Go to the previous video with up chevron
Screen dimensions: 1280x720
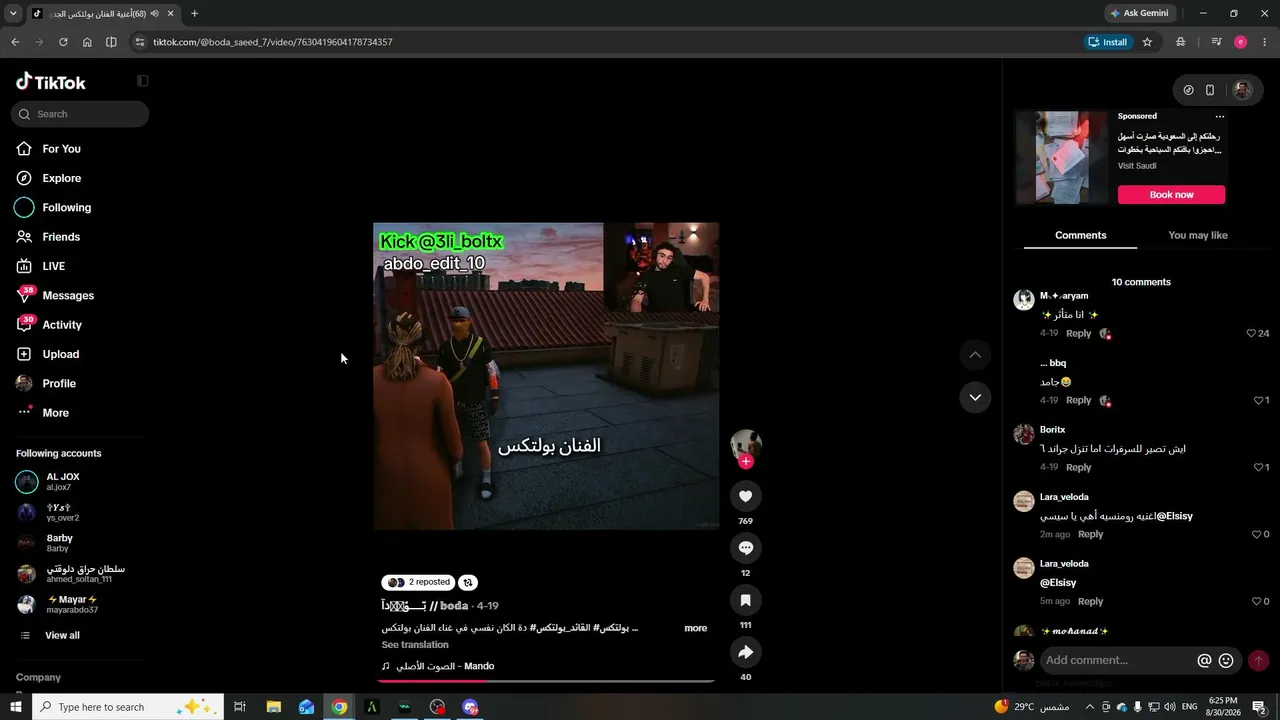tap(975, 355)
